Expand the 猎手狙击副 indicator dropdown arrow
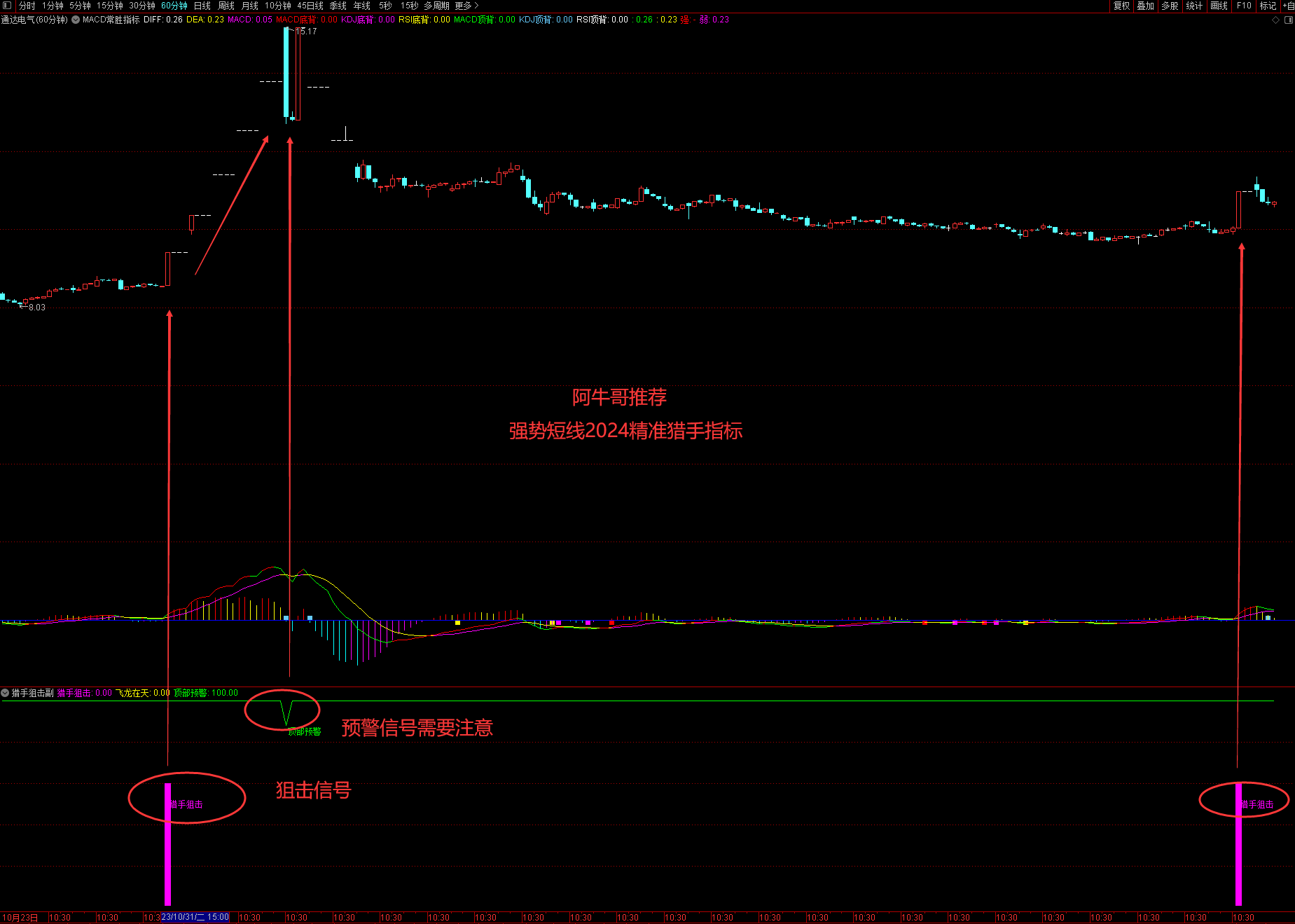1295x924 pixels. pyautogui.click(x=5, y=693)
